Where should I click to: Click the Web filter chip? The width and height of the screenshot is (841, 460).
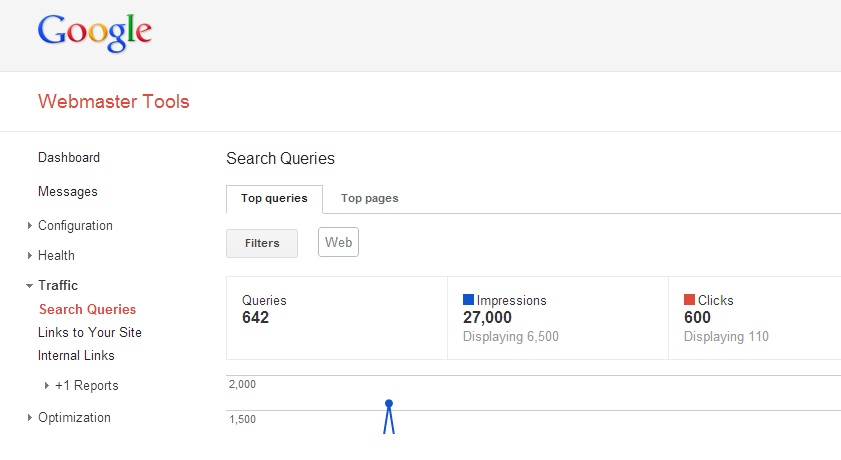coord(338,242)
